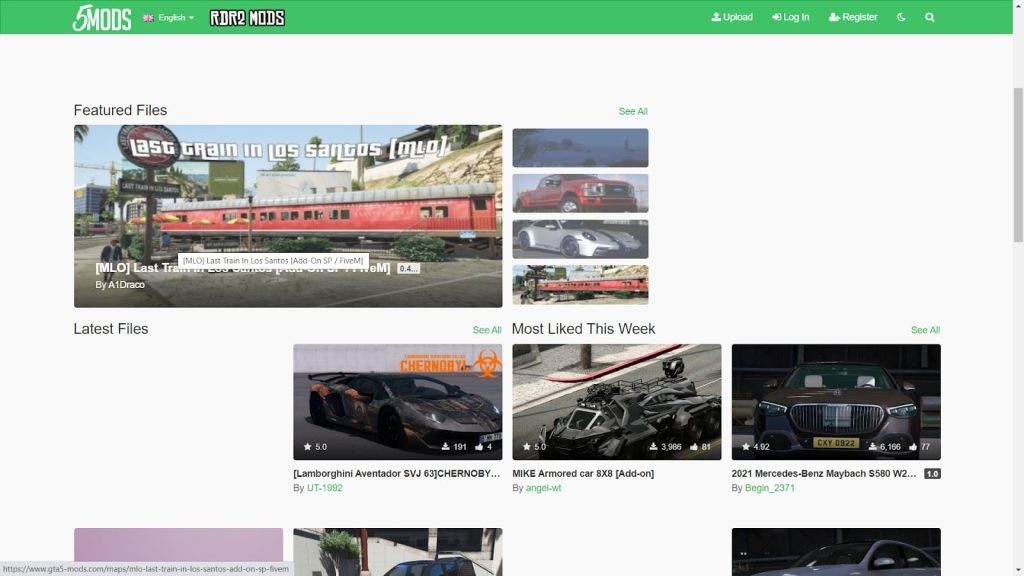Visit angel-wt's profile link

[x=543, y=487]
